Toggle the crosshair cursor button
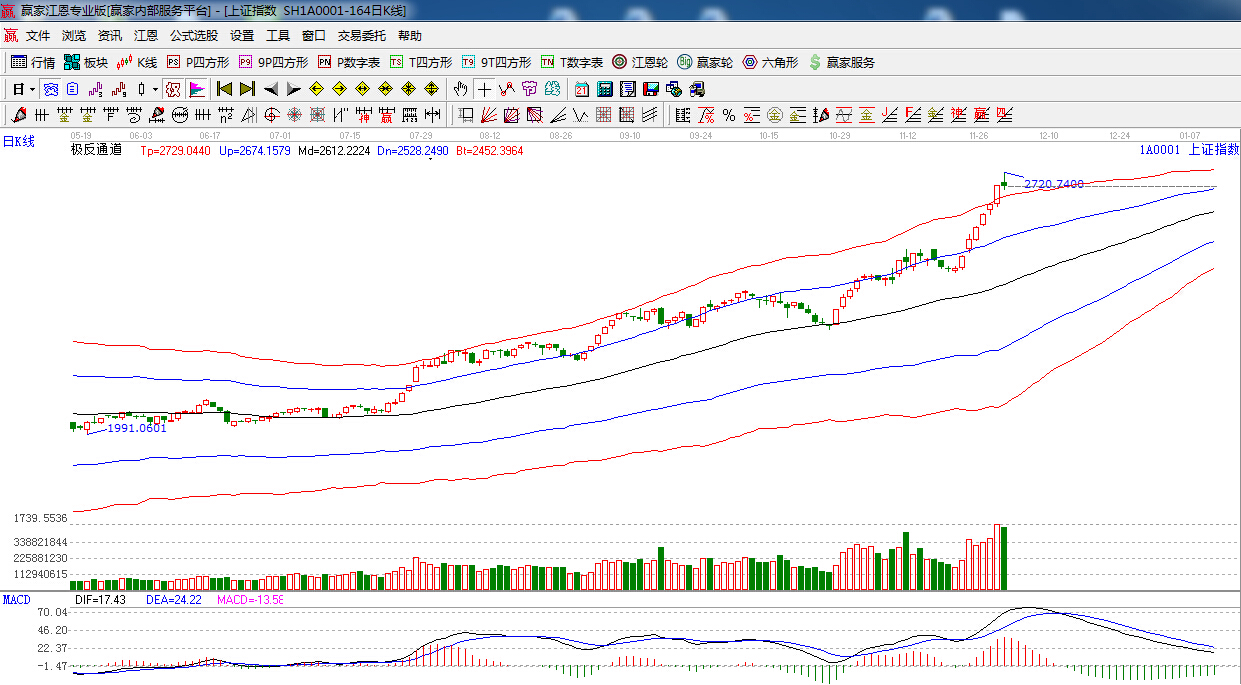Viewport: 1241px width, 685px height. pos(484,89)
